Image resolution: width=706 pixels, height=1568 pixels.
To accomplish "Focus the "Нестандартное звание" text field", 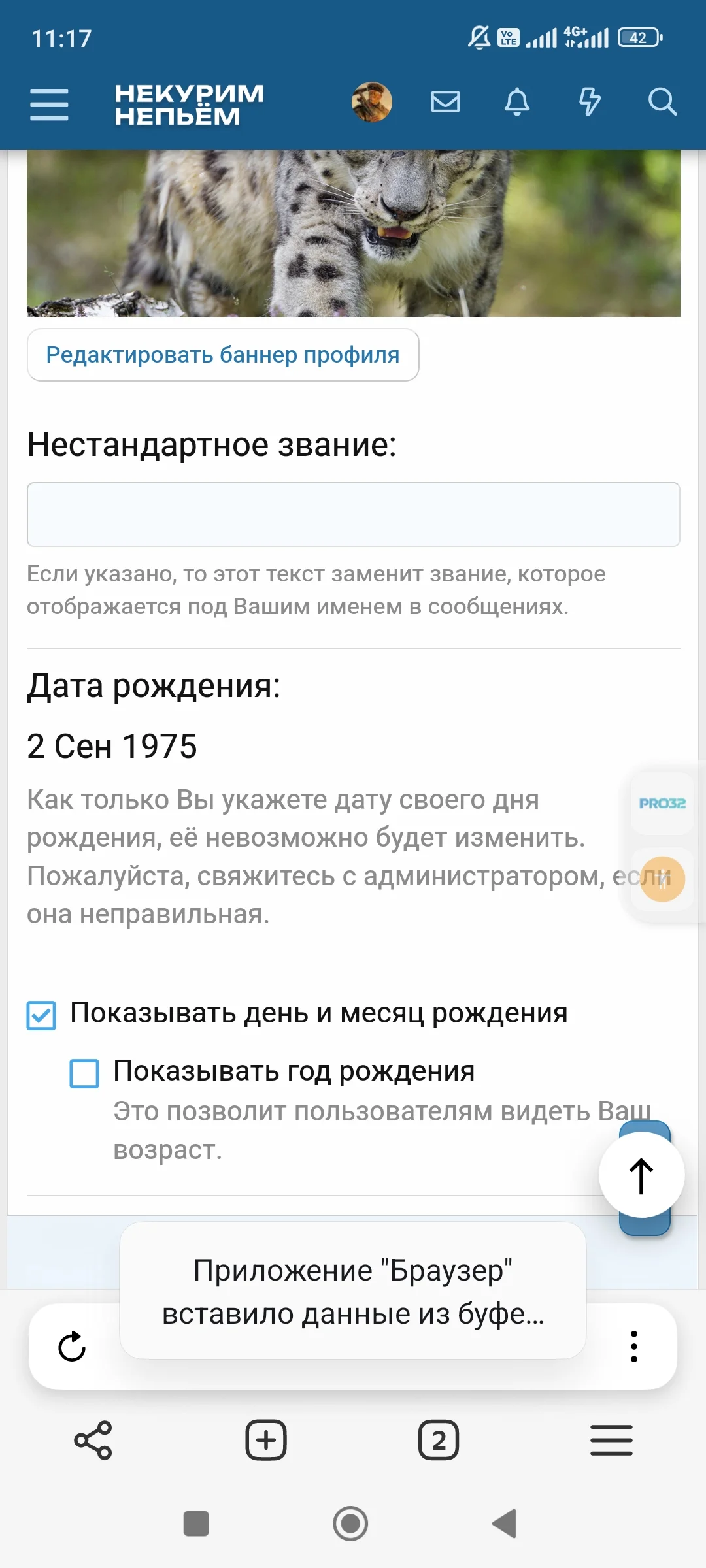I will point(353,514).
